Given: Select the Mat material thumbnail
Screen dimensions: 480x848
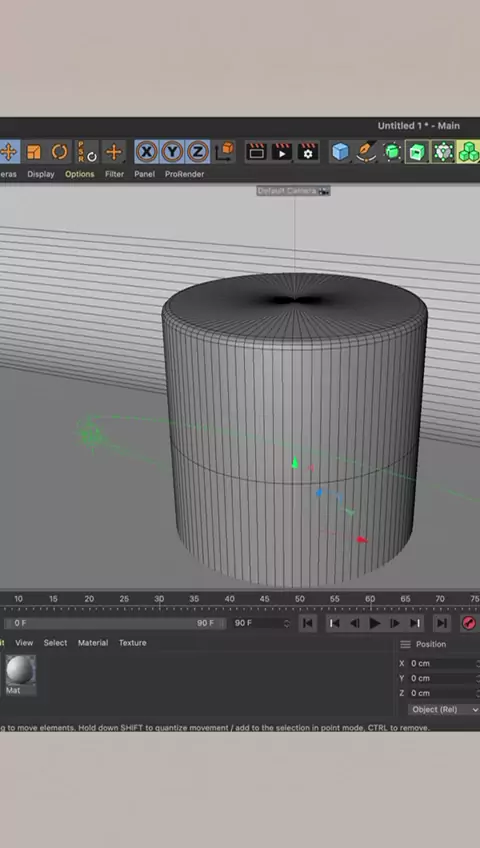Looking at the screenshot, I should click(x=21, y=671).
